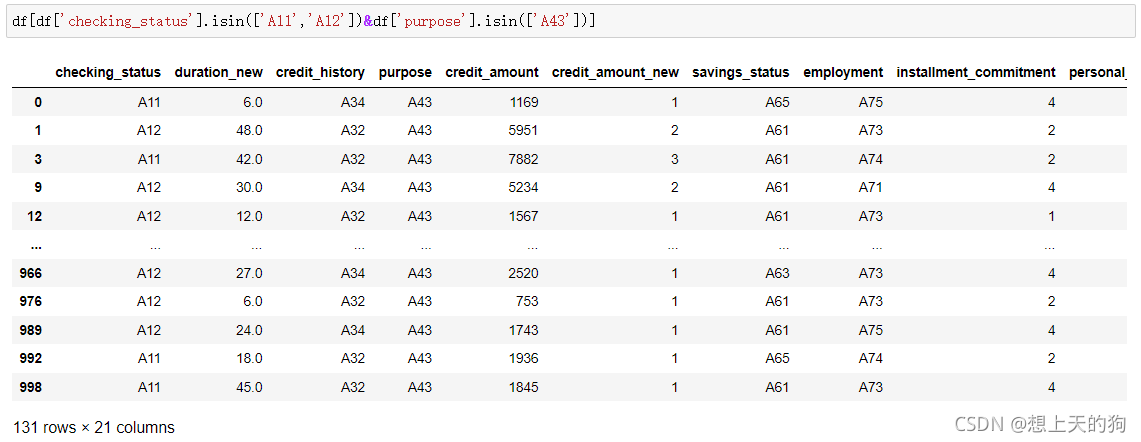Click duration value 42.0
1141x442 pixels.
248,159
